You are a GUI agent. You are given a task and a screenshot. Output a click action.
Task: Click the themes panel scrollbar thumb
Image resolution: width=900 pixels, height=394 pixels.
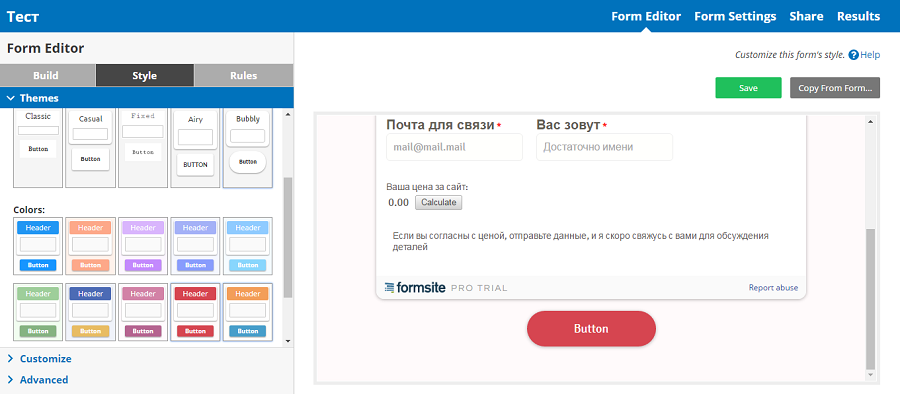click(288, 237)
